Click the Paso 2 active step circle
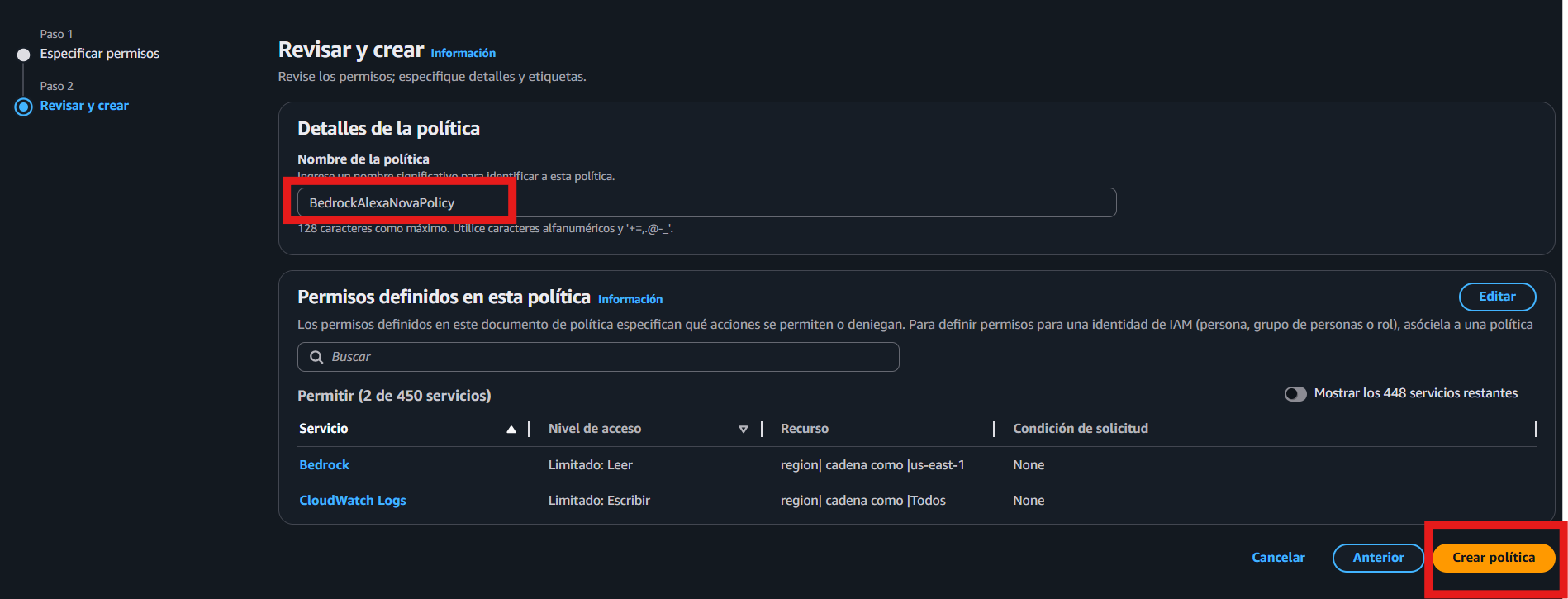1568x599 pixels. [x=24, y=107]
